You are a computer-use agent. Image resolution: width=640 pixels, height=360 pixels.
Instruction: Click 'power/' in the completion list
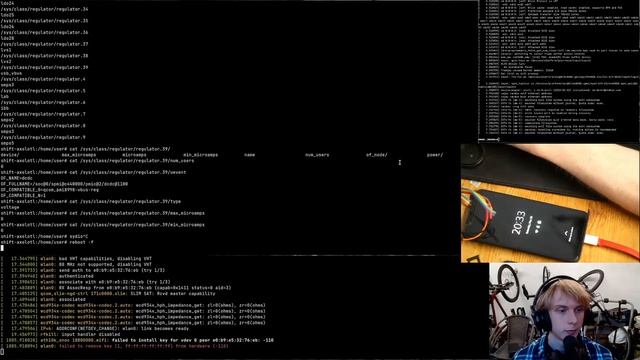(x=435, y=155)
